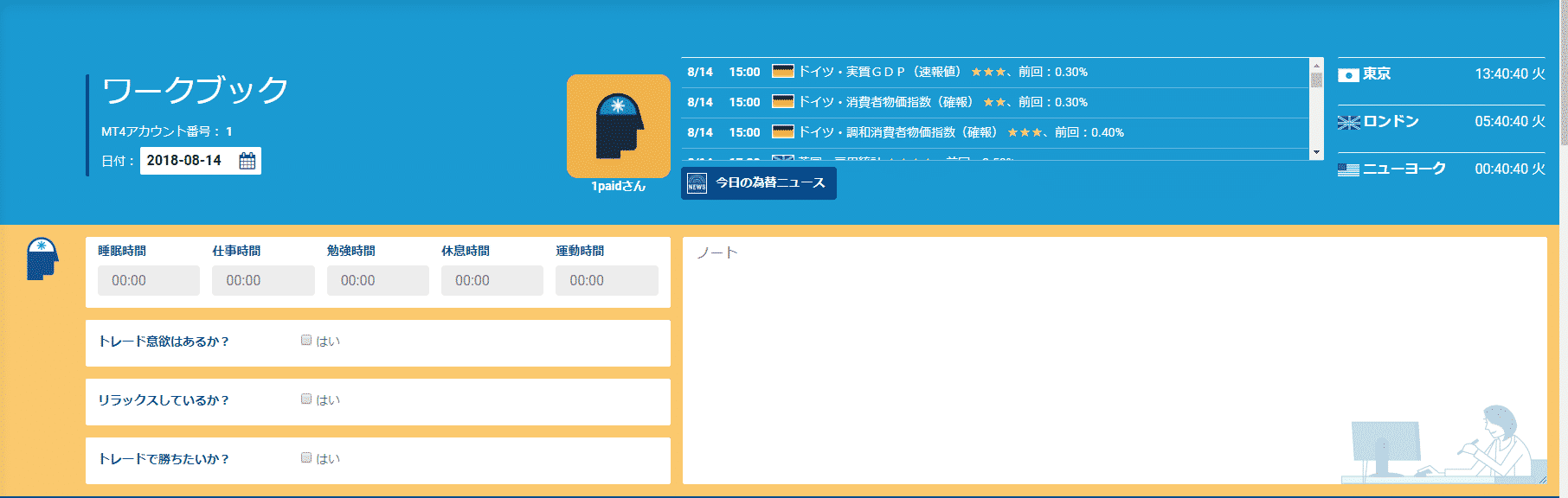Click the リラックスしているか？ question text
Viewport: 1568px width, 498px height.
pyautogui.click(x=164, y=400)
